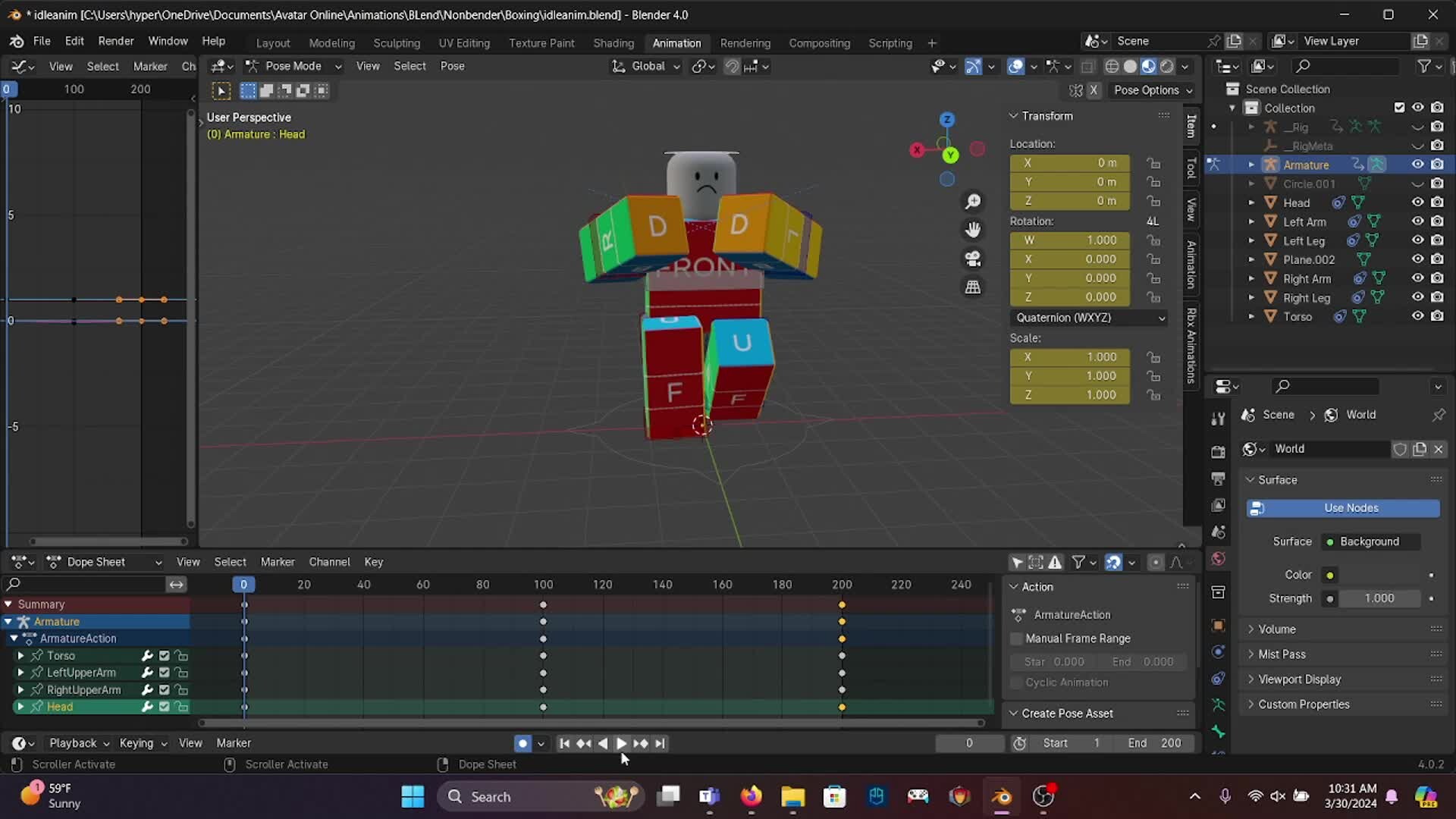Click the outliner filter funnel icon
The height and width of the screenshot is (819, 1456).
coord(1423,67)
